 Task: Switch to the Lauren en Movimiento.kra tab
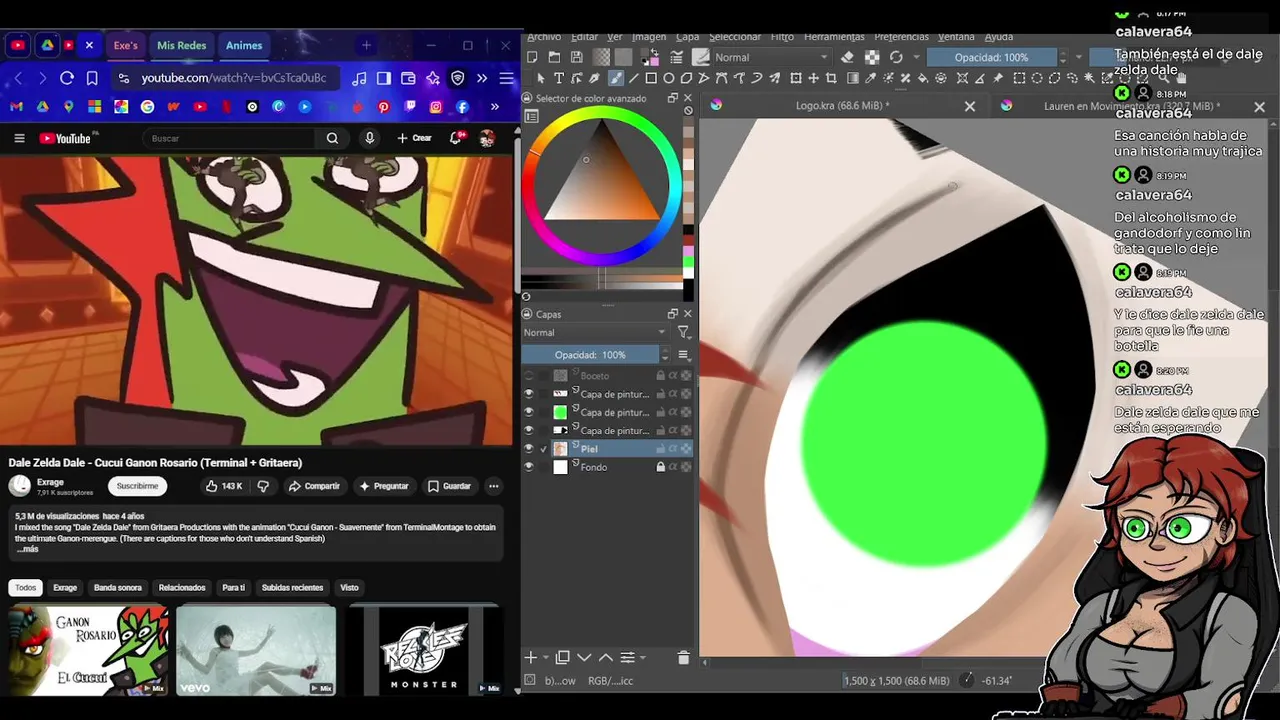(x=1131, y=106)
